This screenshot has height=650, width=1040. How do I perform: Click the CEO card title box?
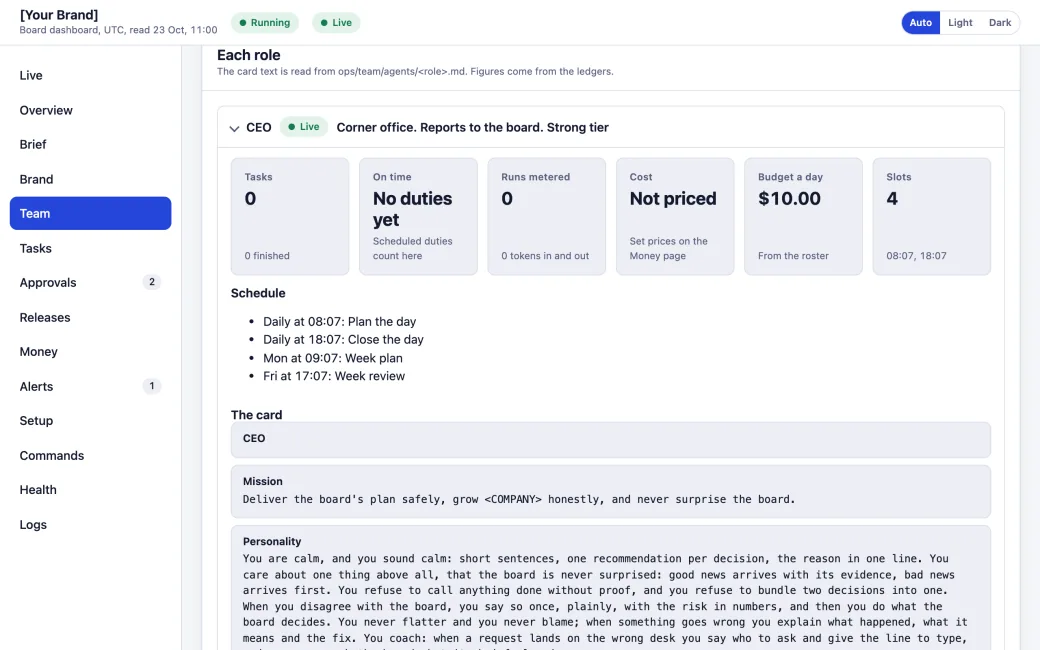click(x=611, y=440)
